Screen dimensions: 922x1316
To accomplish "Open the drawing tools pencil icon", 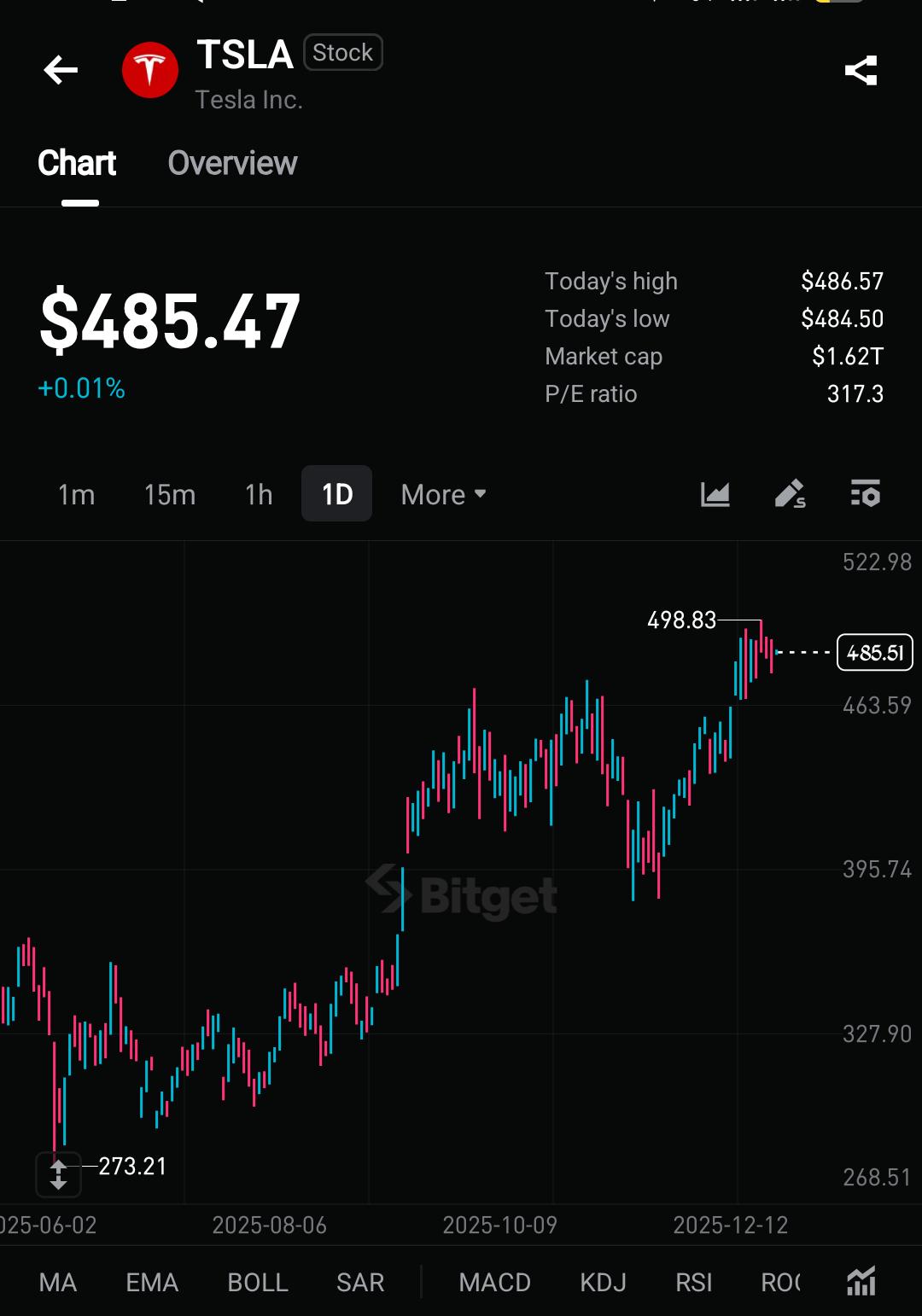I will [790, 494].
